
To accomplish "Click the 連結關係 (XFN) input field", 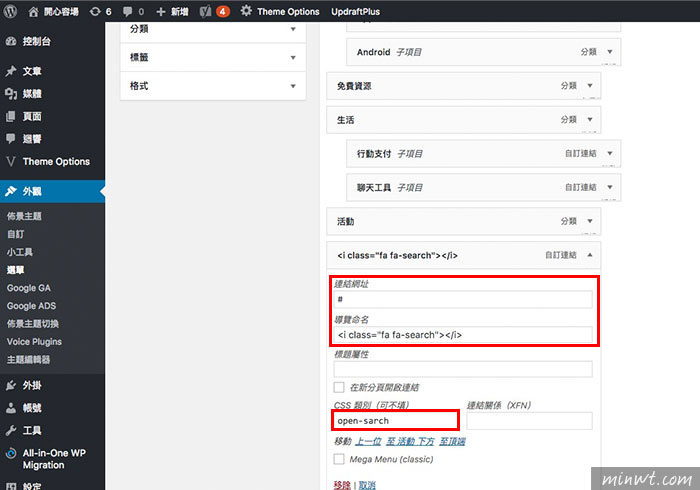I will pos(529,421).
